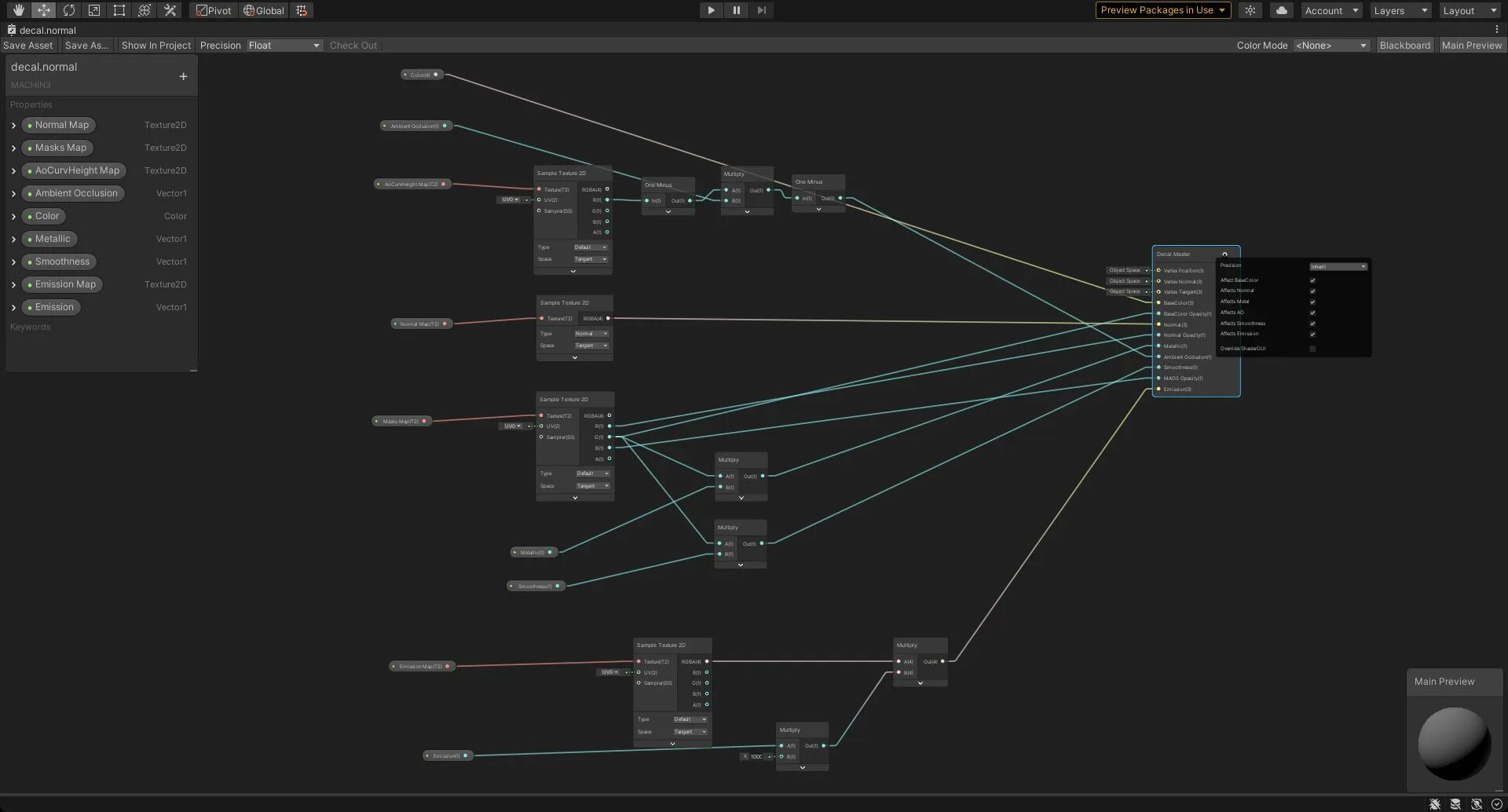1508x812 pixels.
Task: Open the Layers dropdown
Action: tap(1400, 10)
